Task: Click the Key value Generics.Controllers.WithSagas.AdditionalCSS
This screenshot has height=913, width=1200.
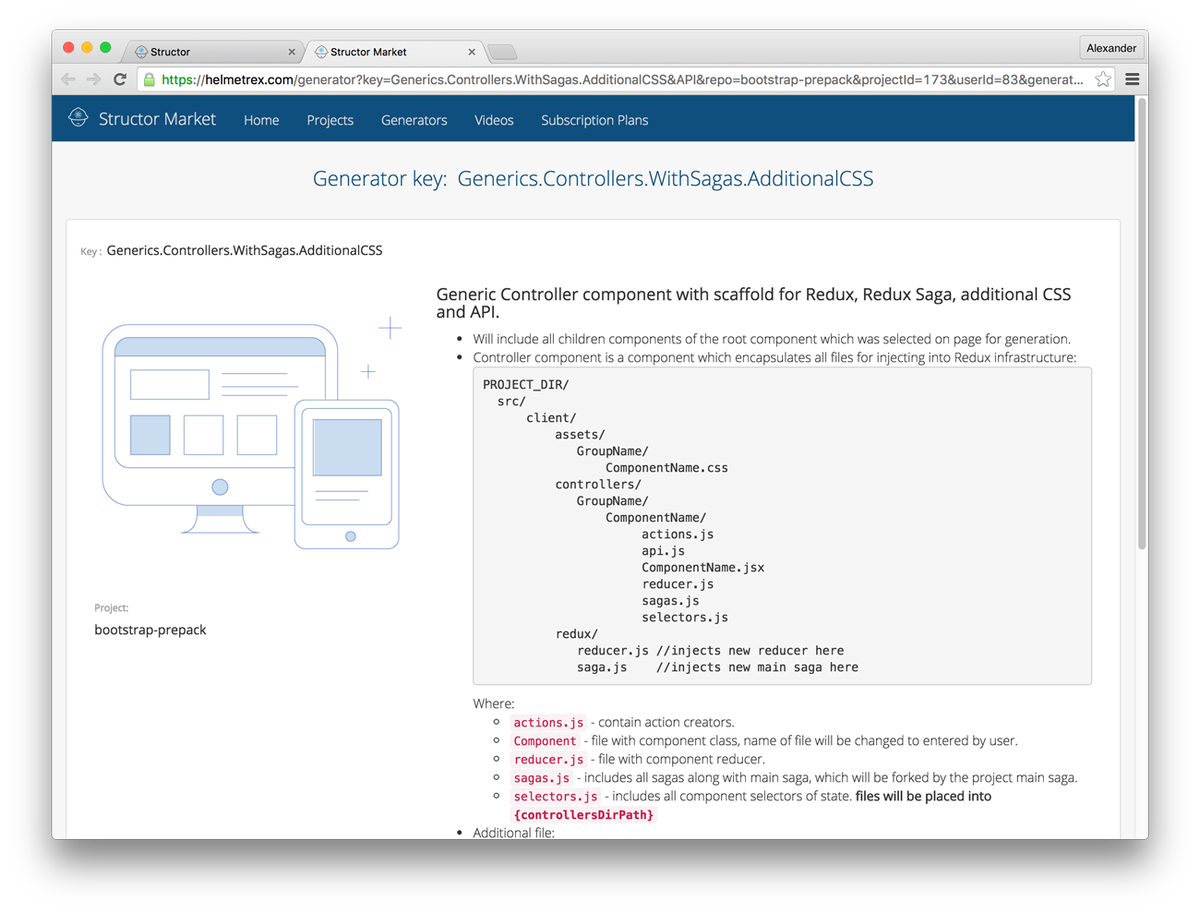Action: pos(244,250)
